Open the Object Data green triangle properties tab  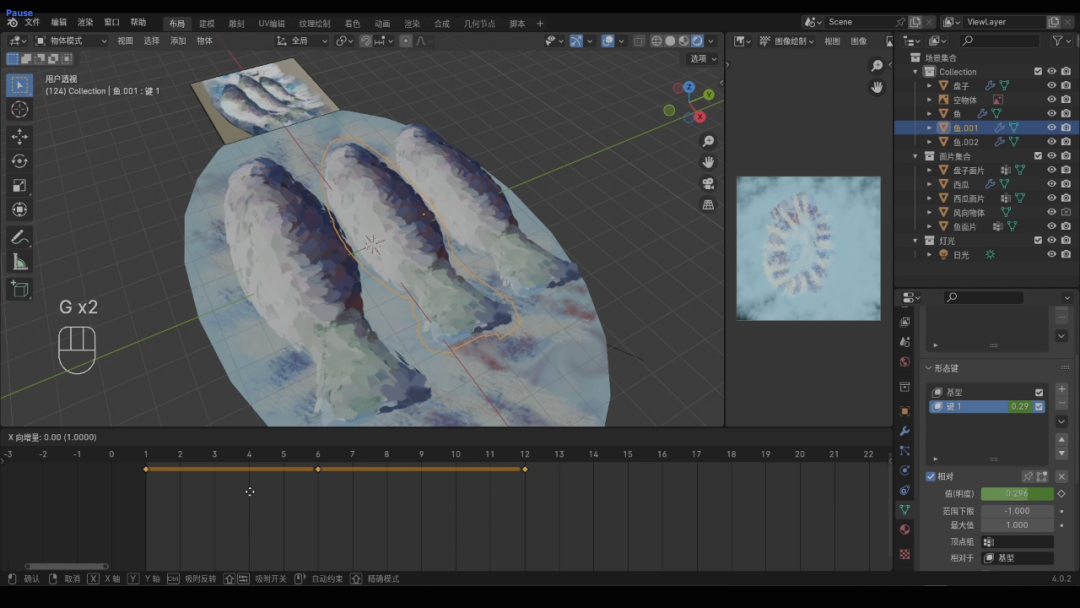pos(905,510)
